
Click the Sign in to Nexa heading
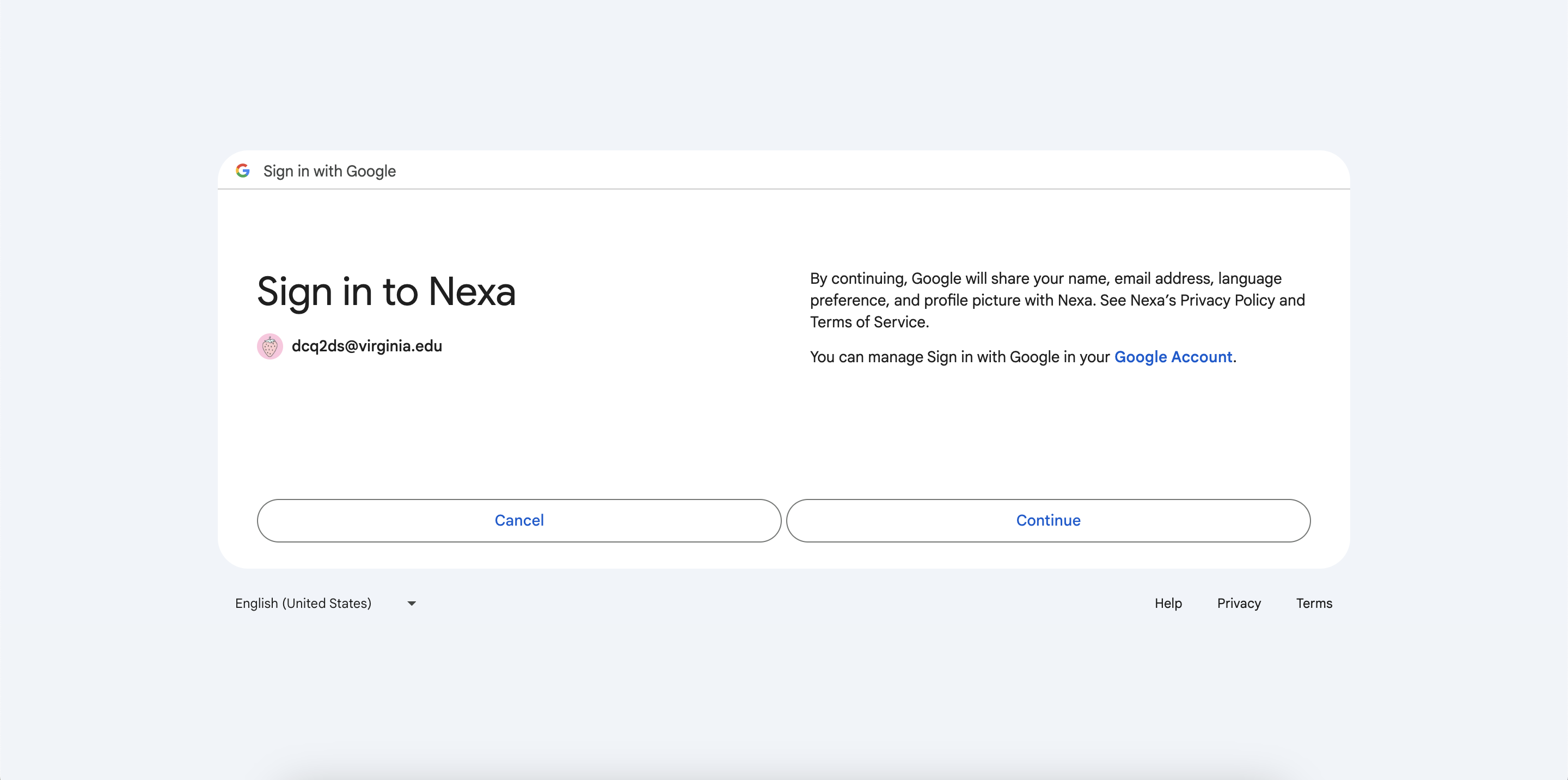(x=386, y=291)
